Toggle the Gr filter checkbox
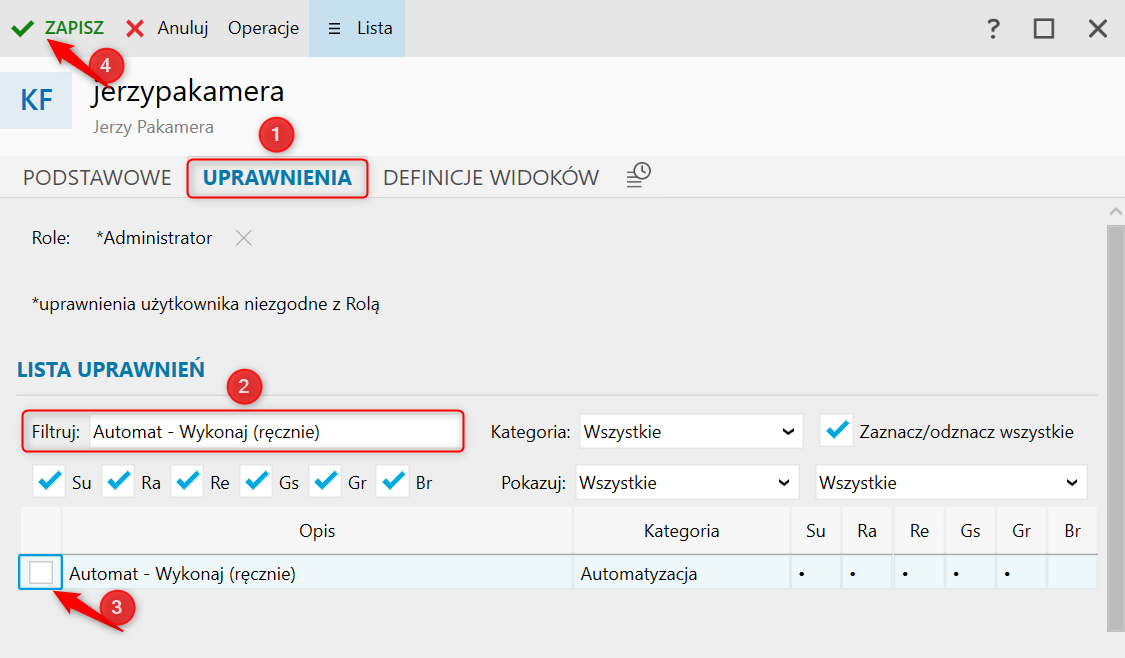Screen dimensions: 1125x658 pos(325,481)
